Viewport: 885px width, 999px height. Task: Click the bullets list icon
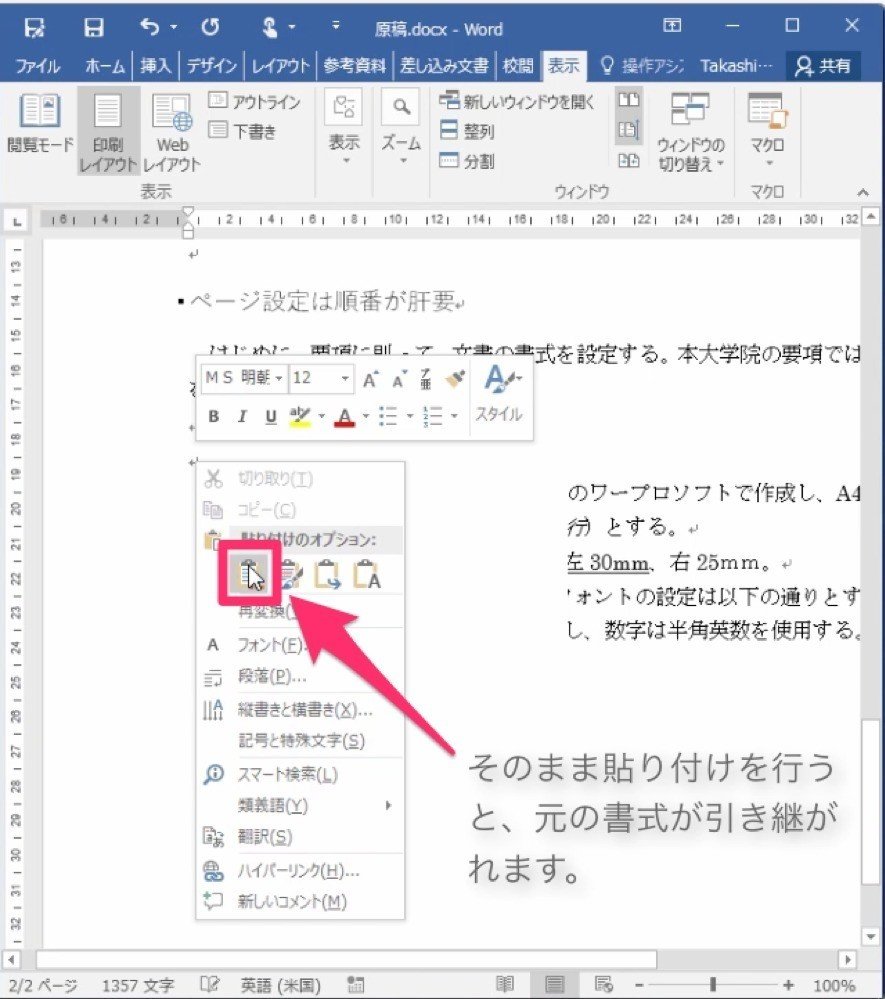tap(388, 417)
